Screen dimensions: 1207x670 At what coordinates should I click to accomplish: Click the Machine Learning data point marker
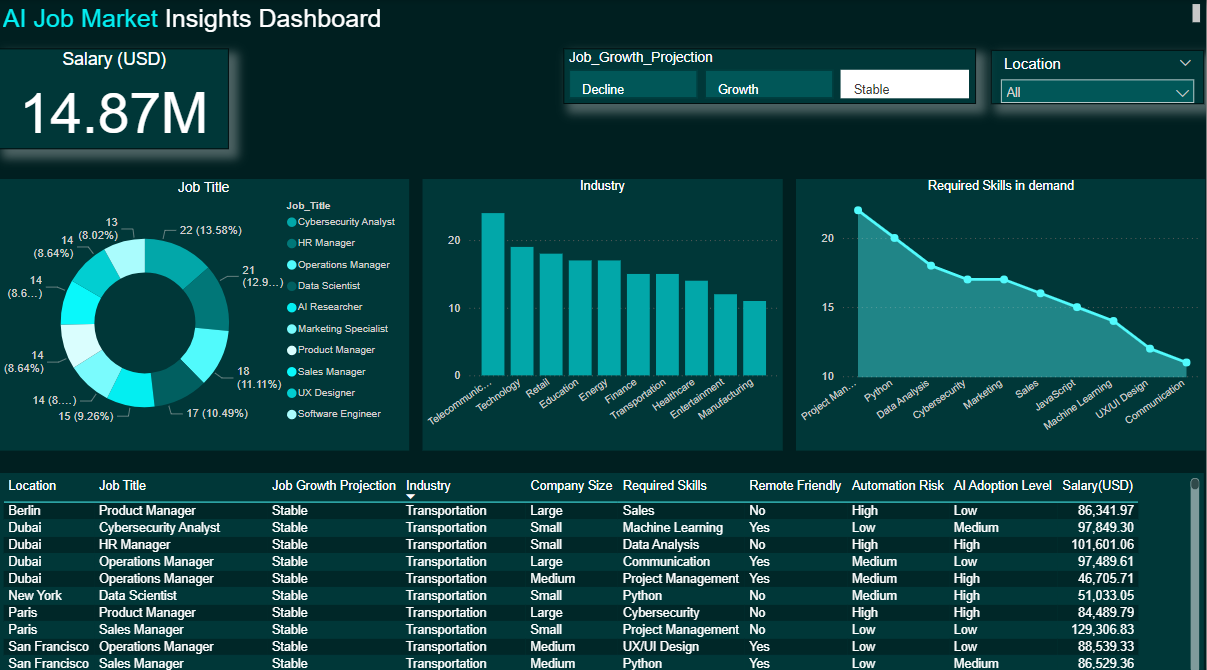[1114, 321]
